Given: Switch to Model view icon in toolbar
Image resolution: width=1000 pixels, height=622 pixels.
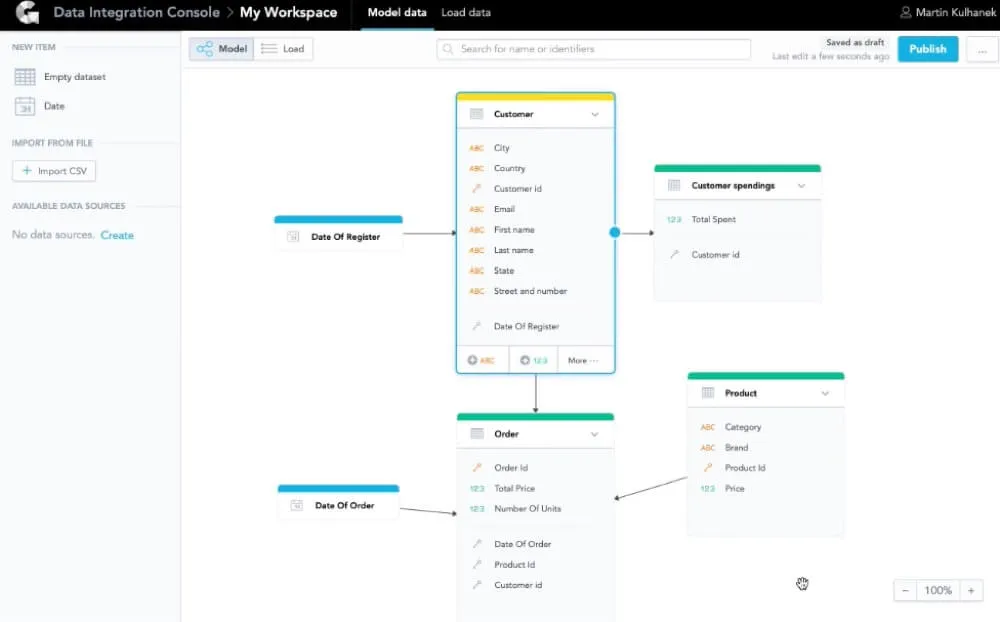Looking at the screenshot, I should coord(209,48).
